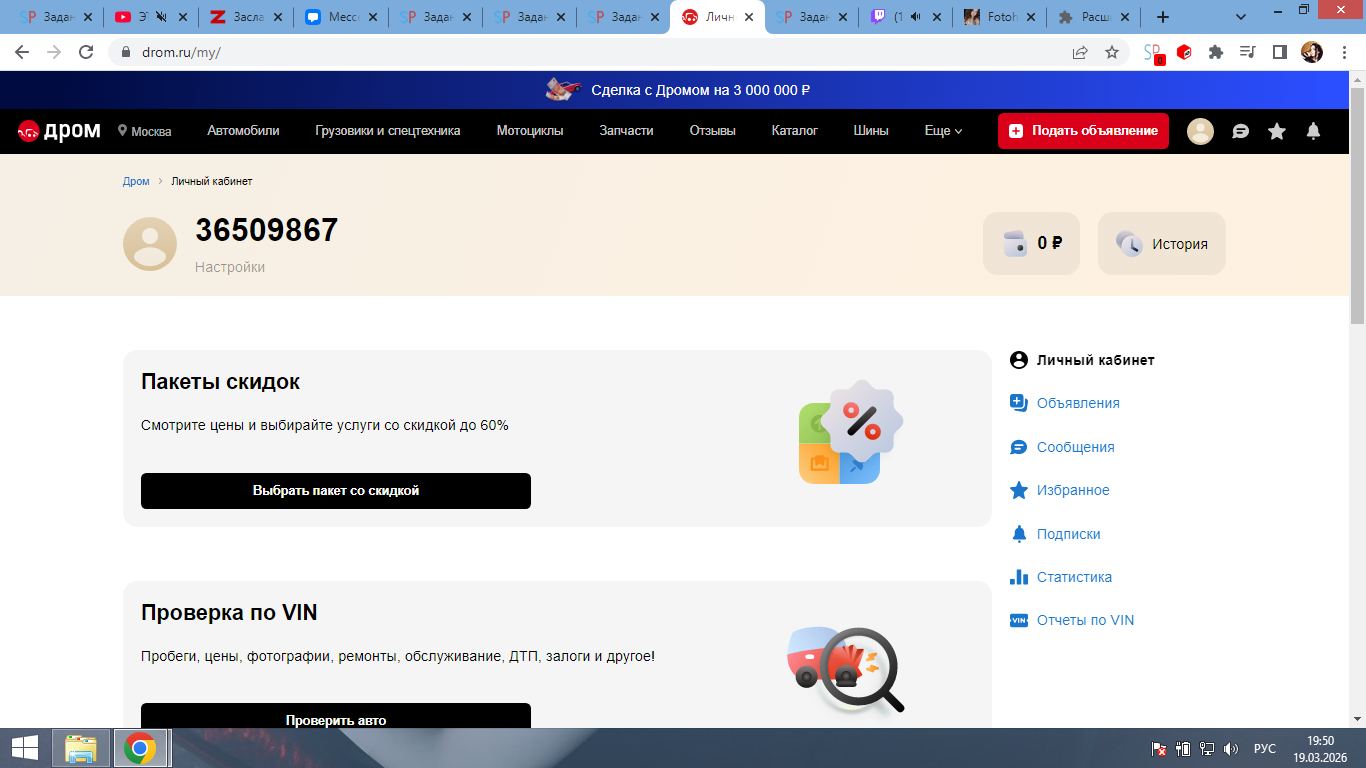1366x768 pixels.
Task: Open Подписки in the side menu
Action: pos(1055,534)
